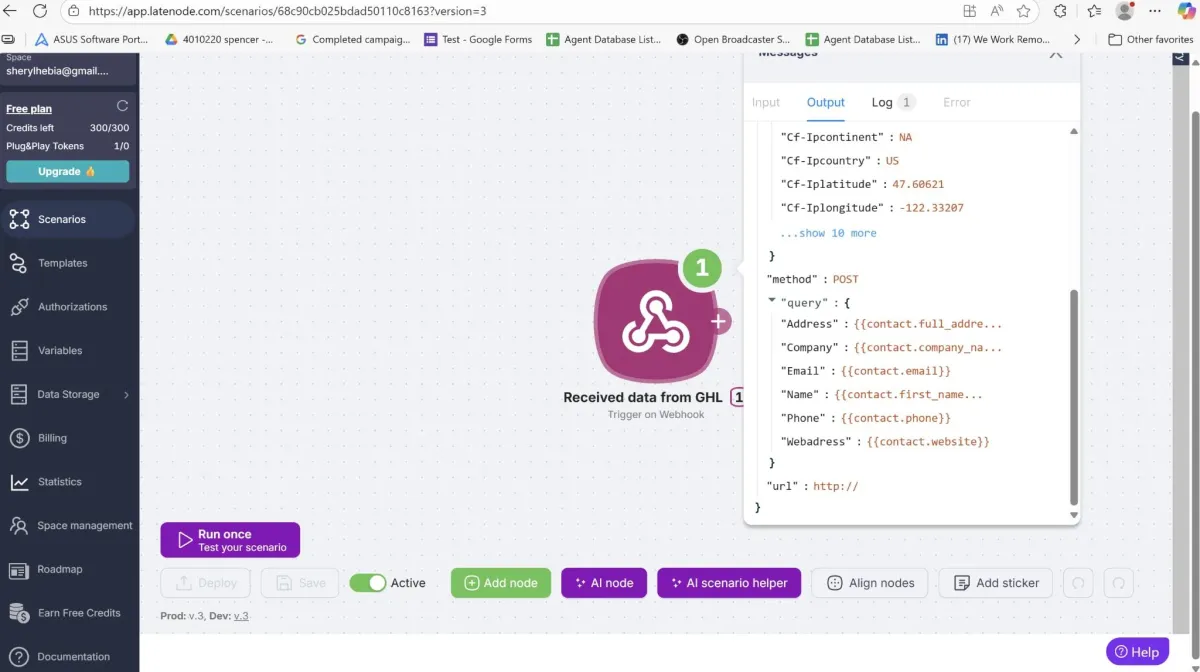Open the Dev v.3 version link
Viewport: 1200px width, 672px height.
[x=241, y=616]
